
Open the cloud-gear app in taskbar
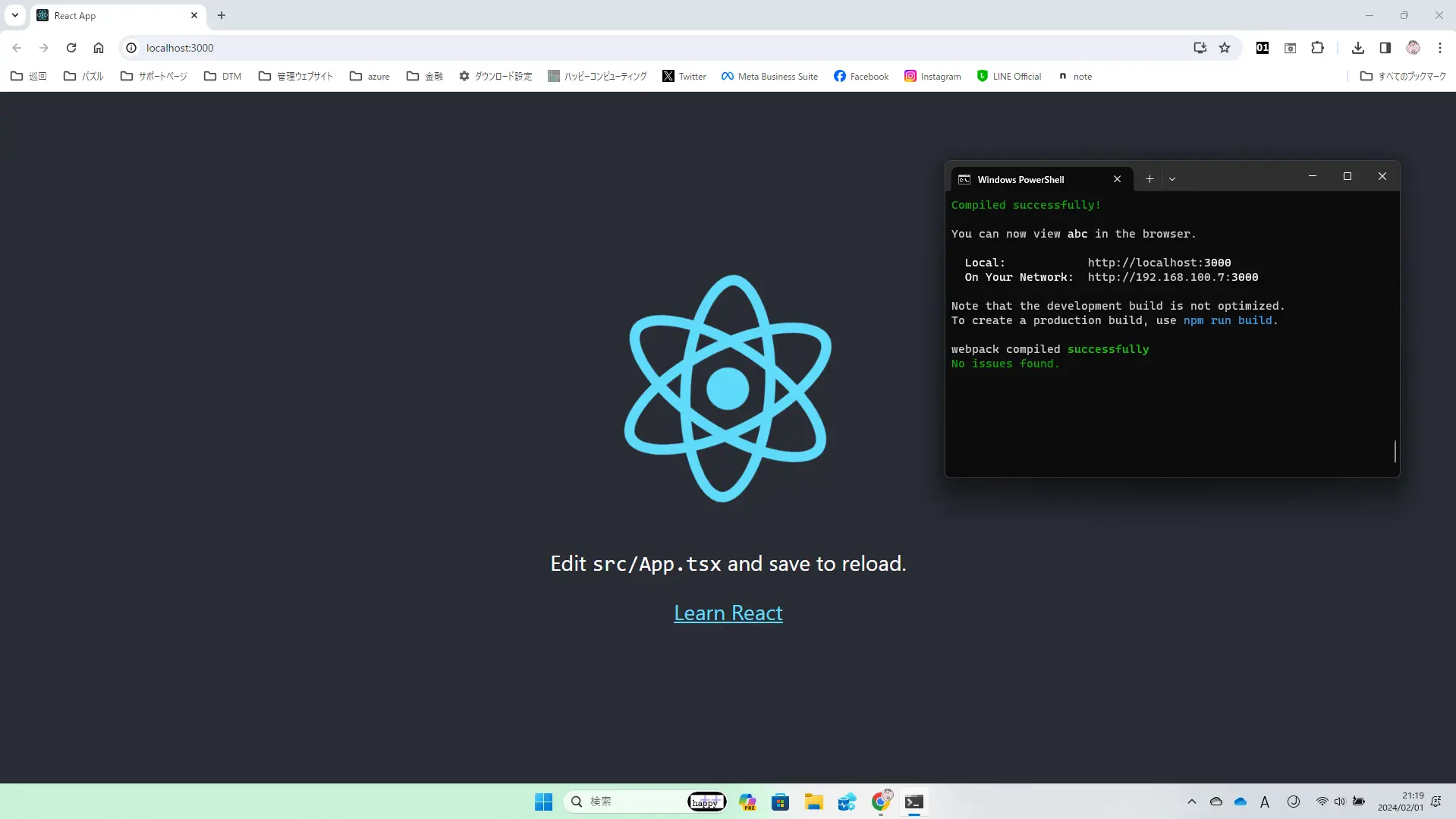pos(847,802)
